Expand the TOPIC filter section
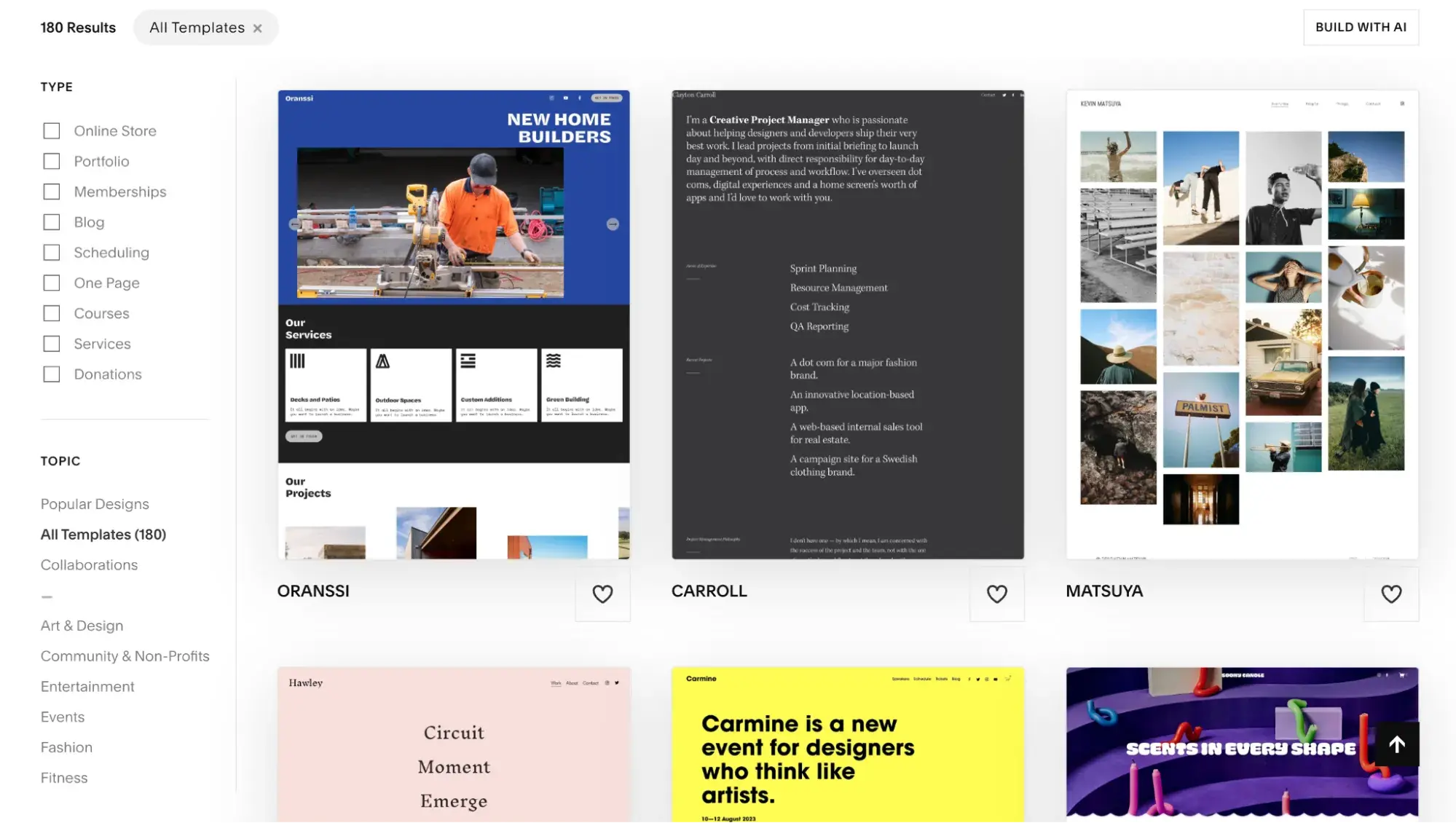 pyautogui.click(x=60, y=461)
